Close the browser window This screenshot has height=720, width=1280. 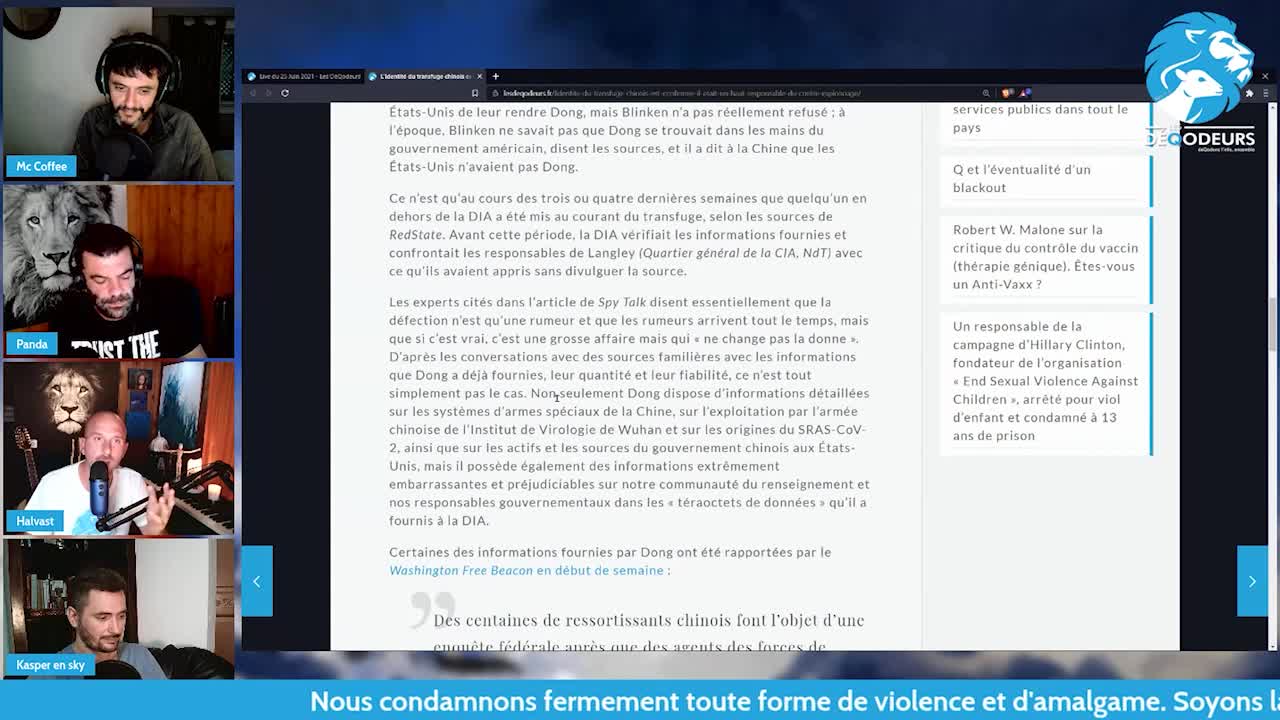click(1265, 76)
